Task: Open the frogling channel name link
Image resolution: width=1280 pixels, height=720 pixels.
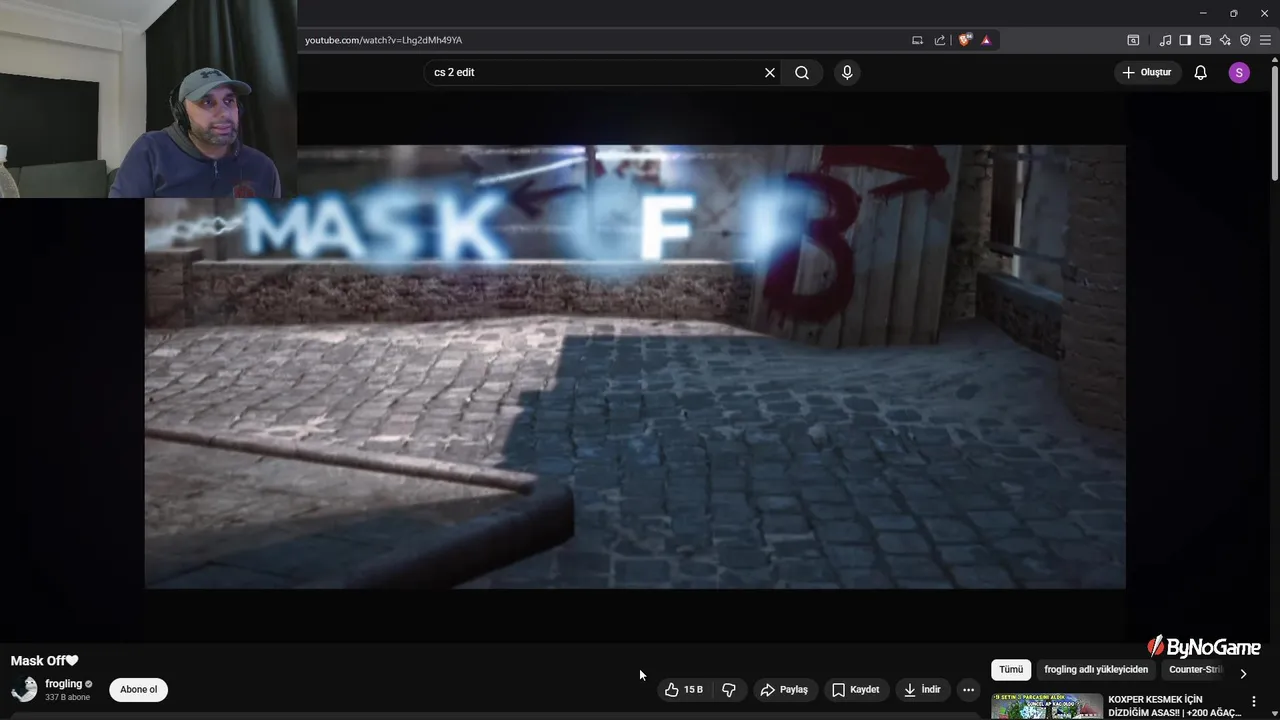Action: [x=63, y=684]
